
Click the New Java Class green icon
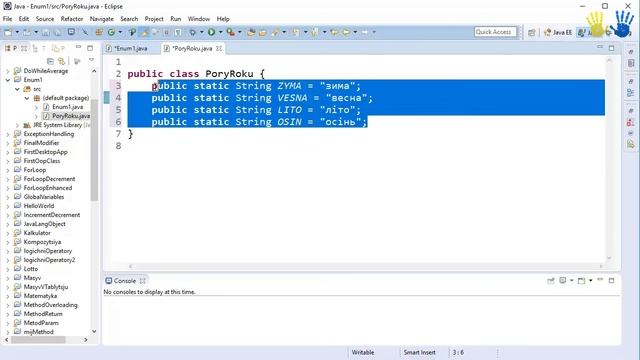coord(111,32)
